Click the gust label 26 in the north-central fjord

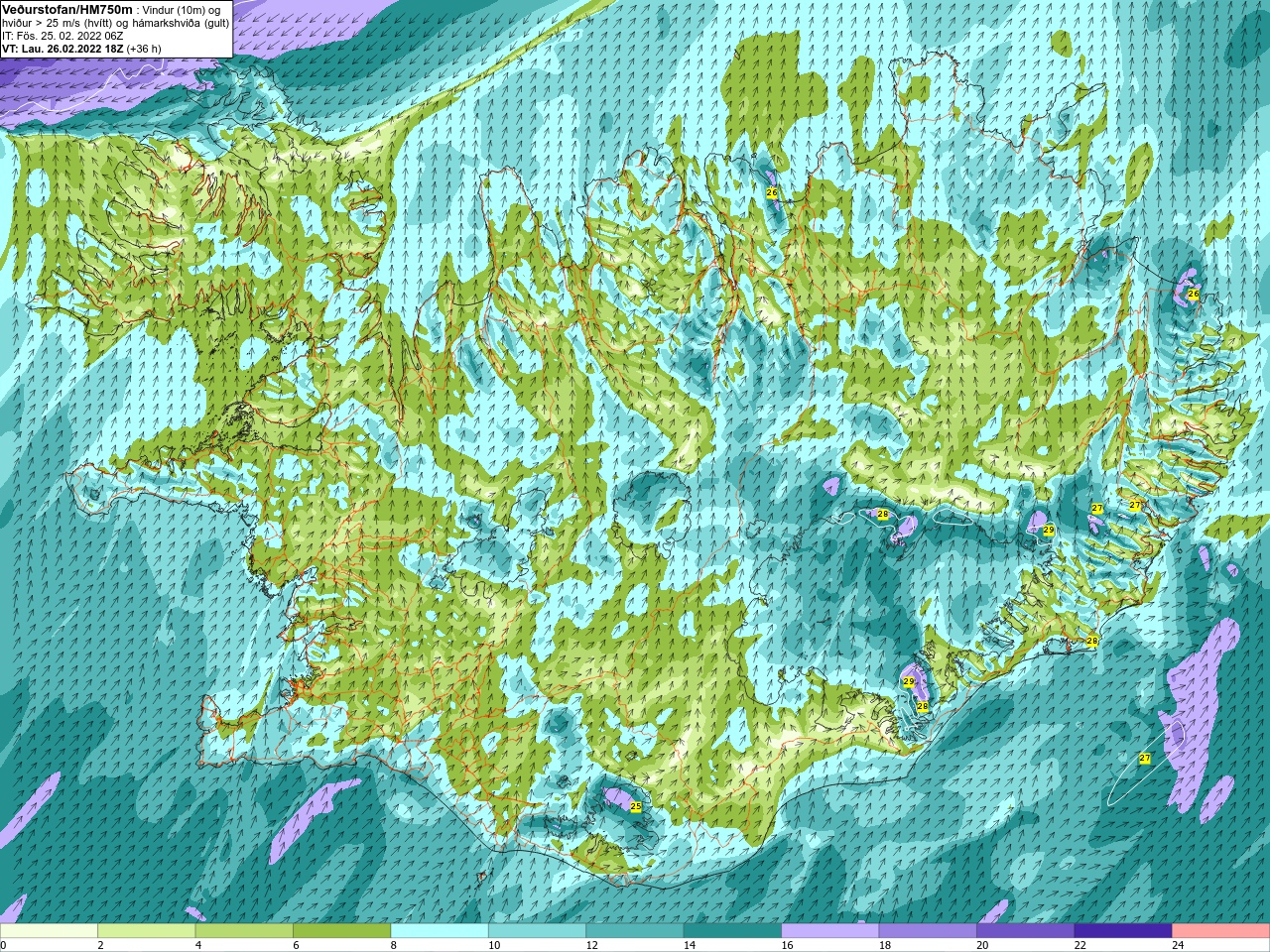coord(772,192)
